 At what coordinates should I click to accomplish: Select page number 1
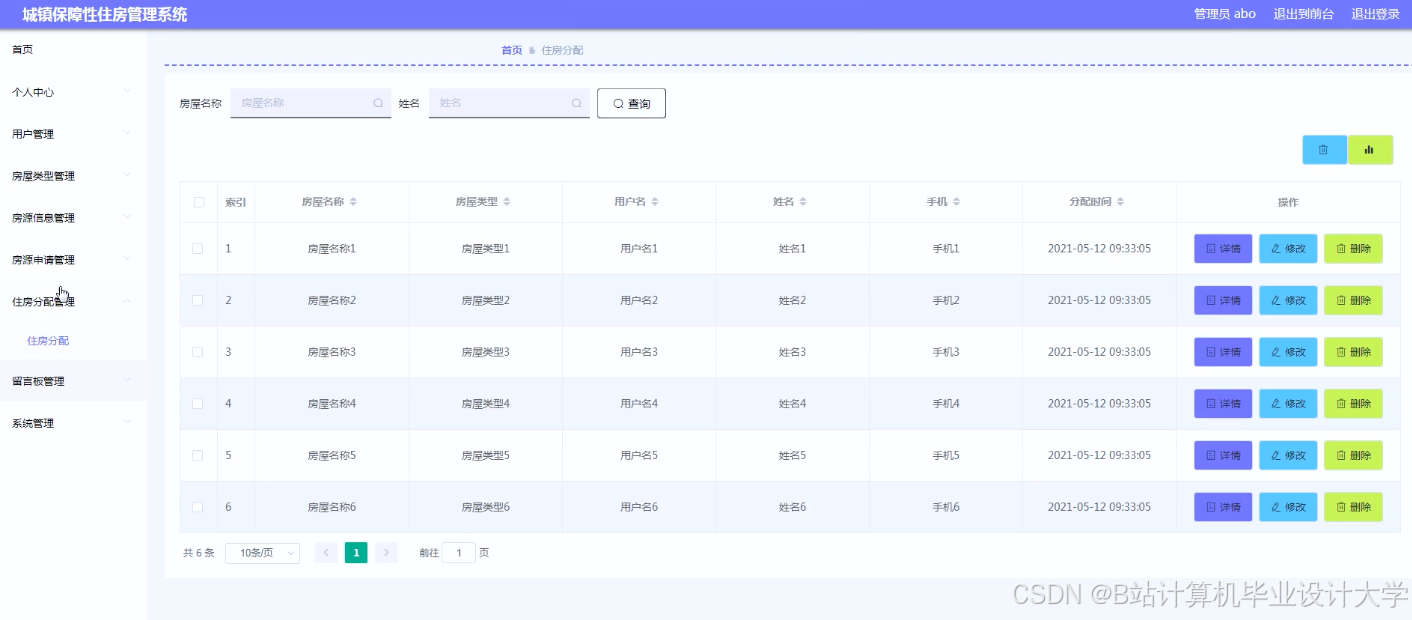coord(356,553)
